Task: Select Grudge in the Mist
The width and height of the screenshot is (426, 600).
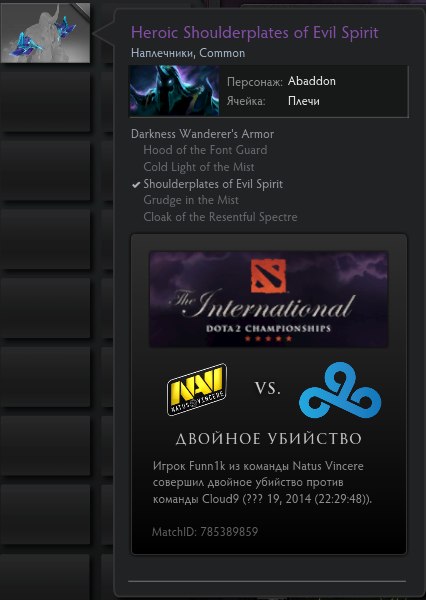Action: (191, 200)
